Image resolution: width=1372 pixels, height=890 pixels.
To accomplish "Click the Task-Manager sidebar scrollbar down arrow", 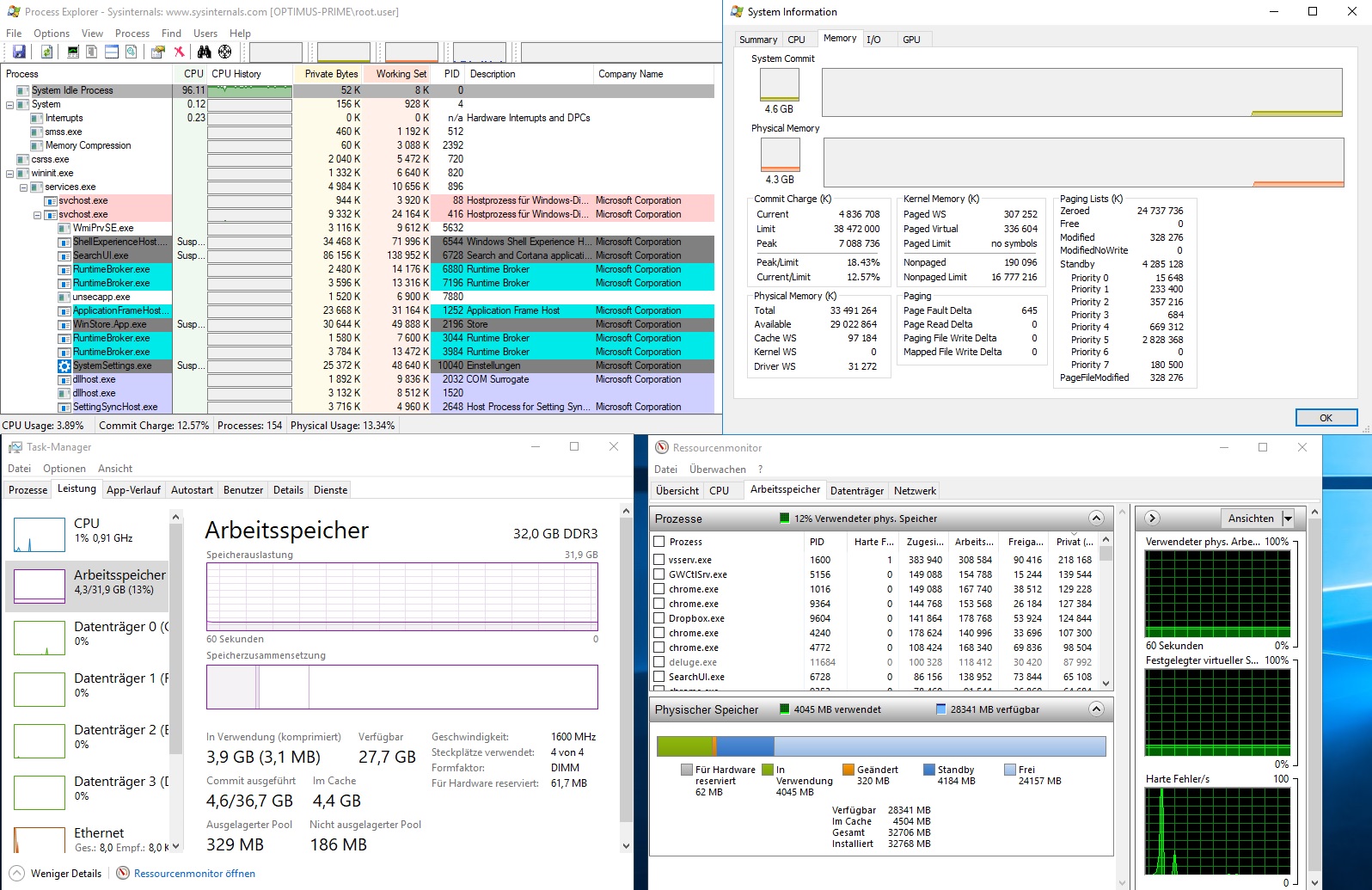I will point(176,846).
